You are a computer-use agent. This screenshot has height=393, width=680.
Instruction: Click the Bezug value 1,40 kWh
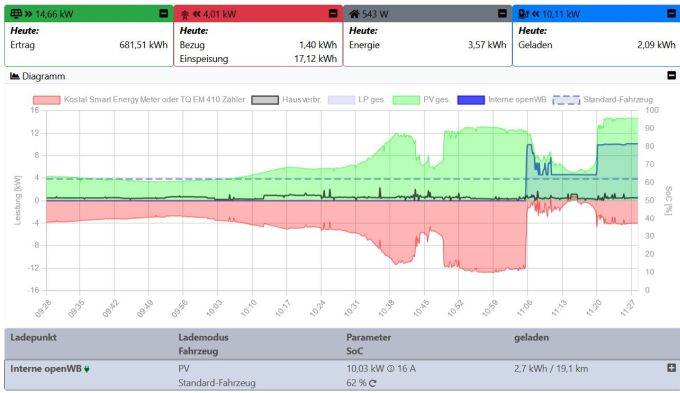point(318,45)
